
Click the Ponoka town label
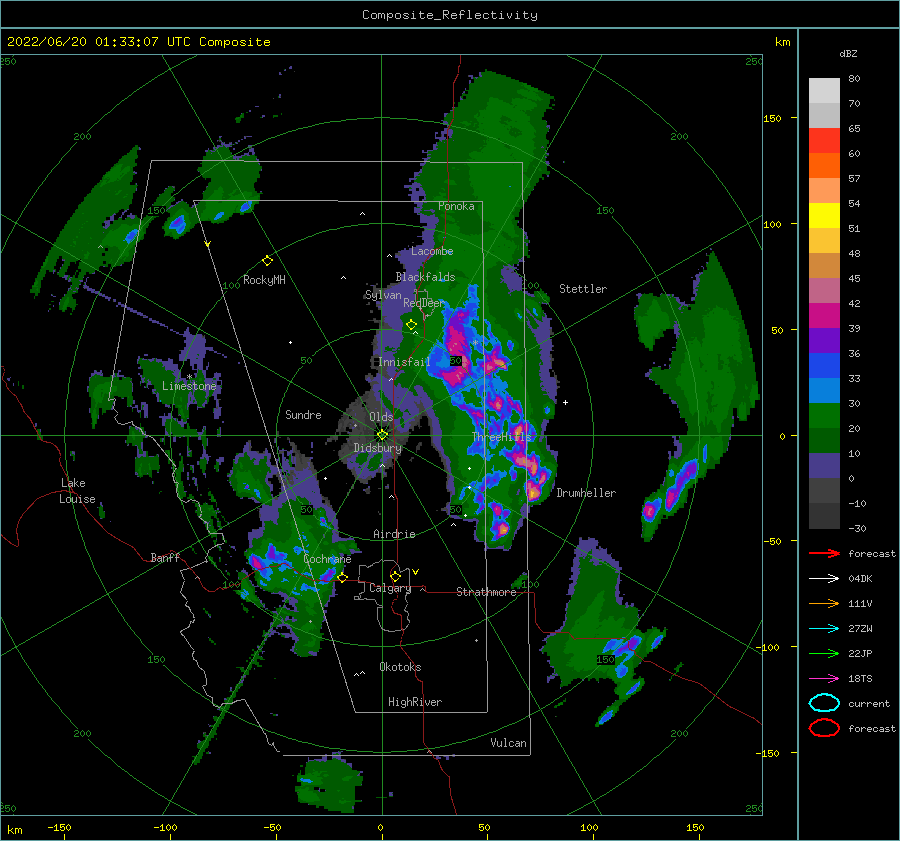pyautogui.click(x=456, y=206)
